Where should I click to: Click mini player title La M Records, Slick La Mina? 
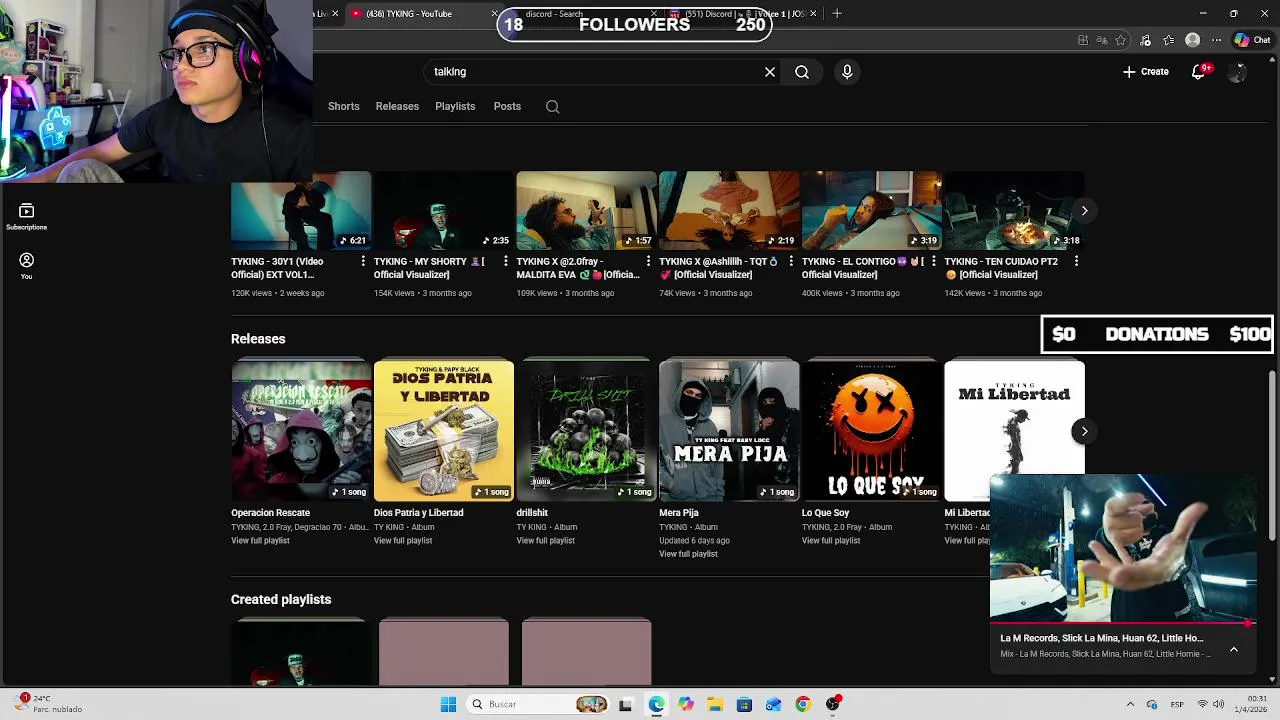tap(1101, 638)
